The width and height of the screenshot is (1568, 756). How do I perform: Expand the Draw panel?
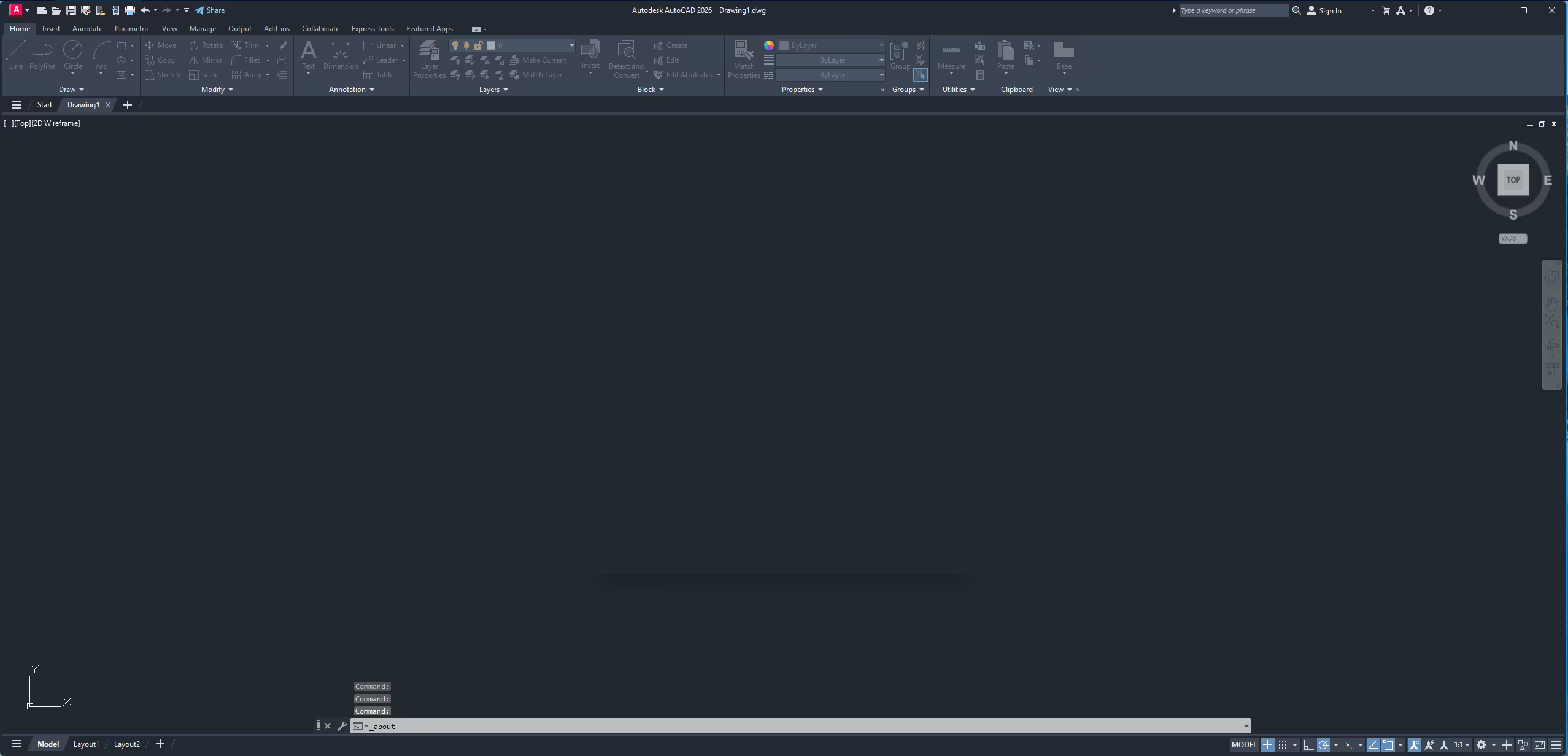pos(71,89)
